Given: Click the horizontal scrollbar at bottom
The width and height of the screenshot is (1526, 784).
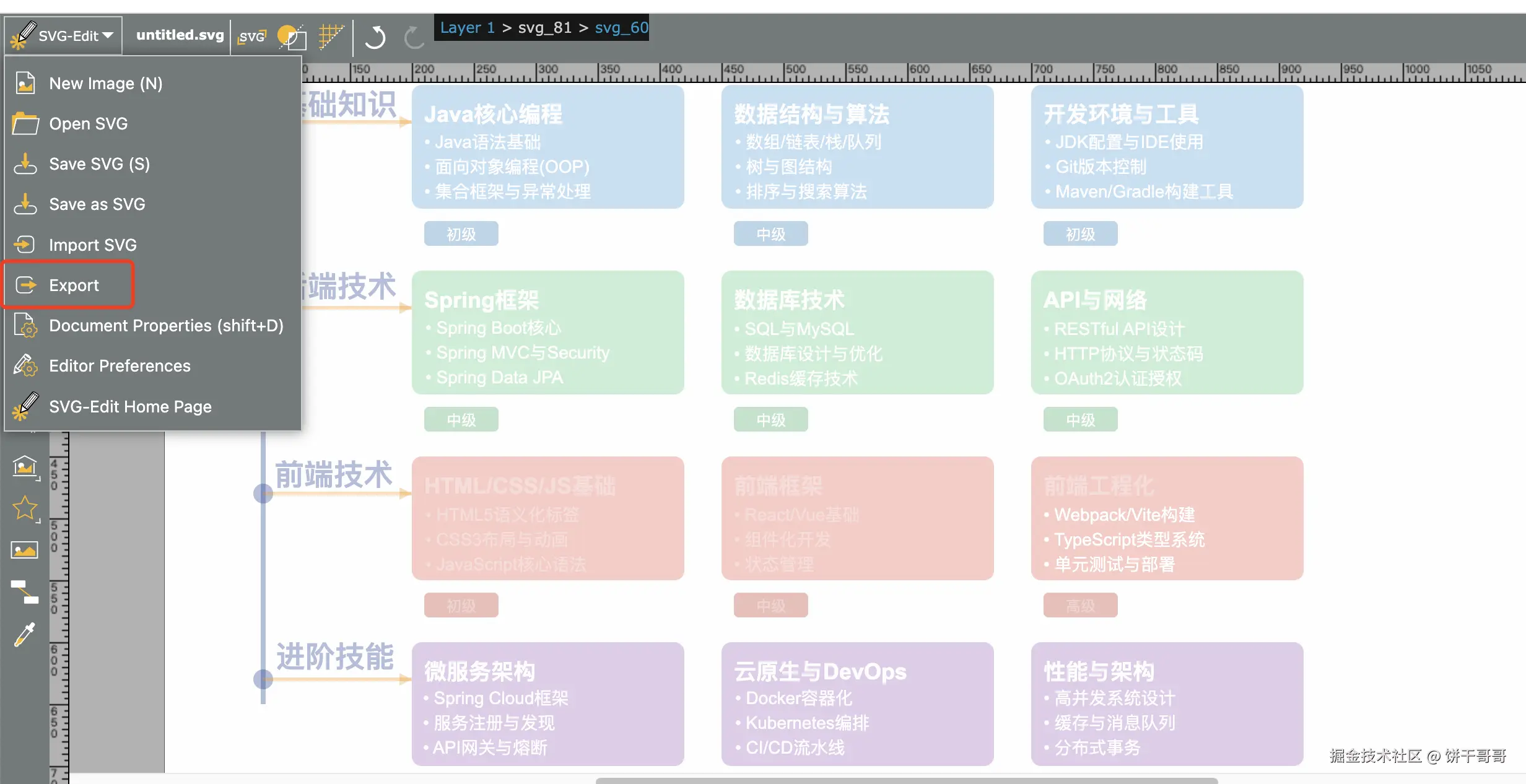Looking at the screenshot, I should click(x=906, y=780).
